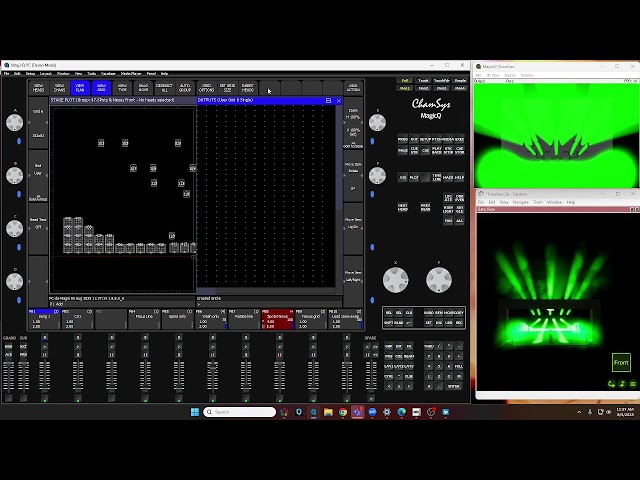Select the Touch panel layout

(423, 80)
